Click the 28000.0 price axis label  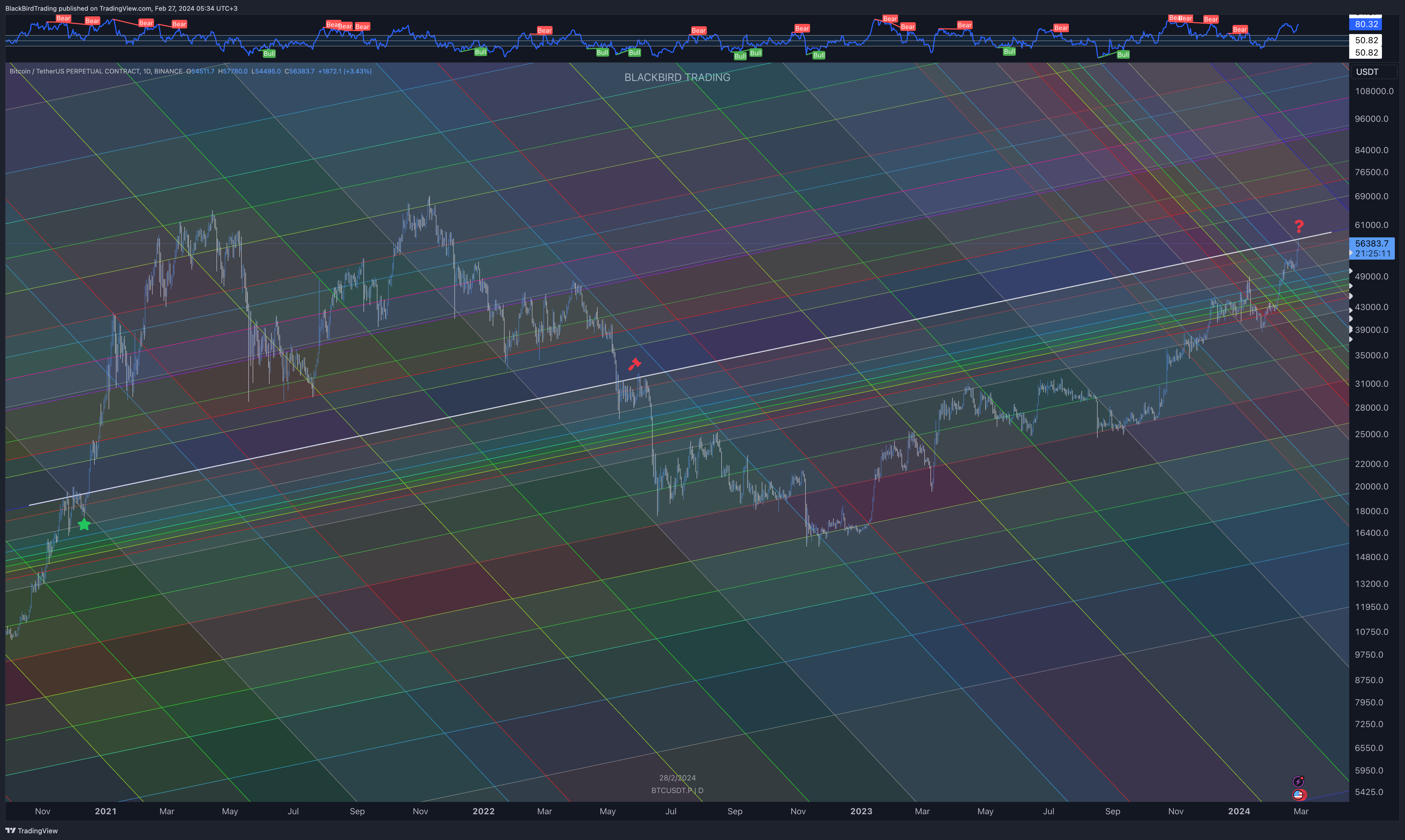click(1371, 408)
